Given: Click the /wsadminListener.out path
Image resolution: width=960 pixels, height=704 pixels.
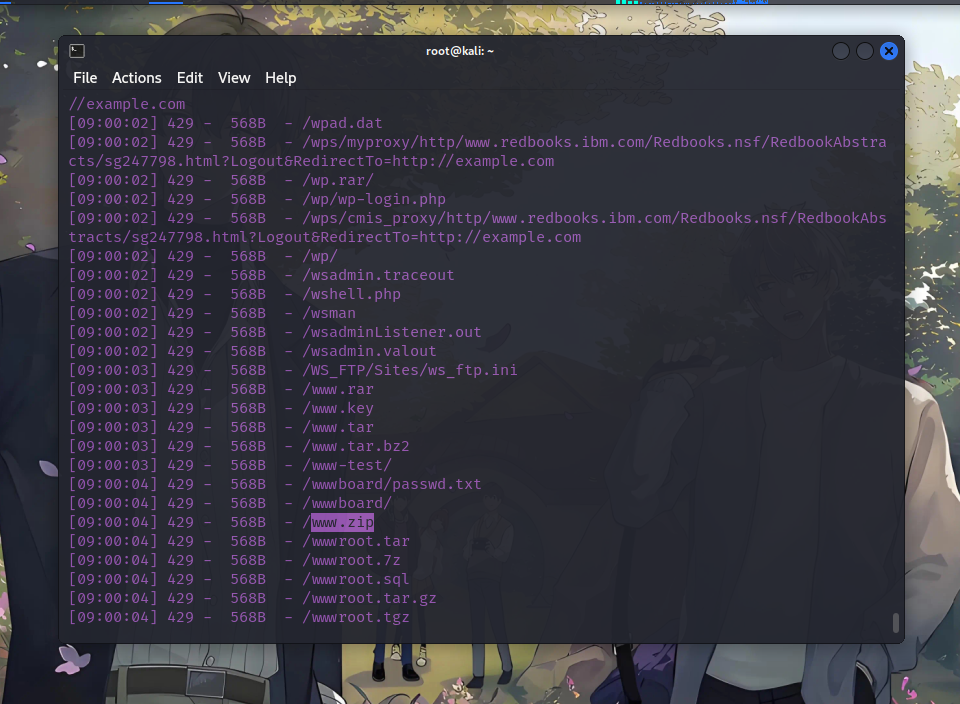Looking at the screenshot, I should [392, 332].
